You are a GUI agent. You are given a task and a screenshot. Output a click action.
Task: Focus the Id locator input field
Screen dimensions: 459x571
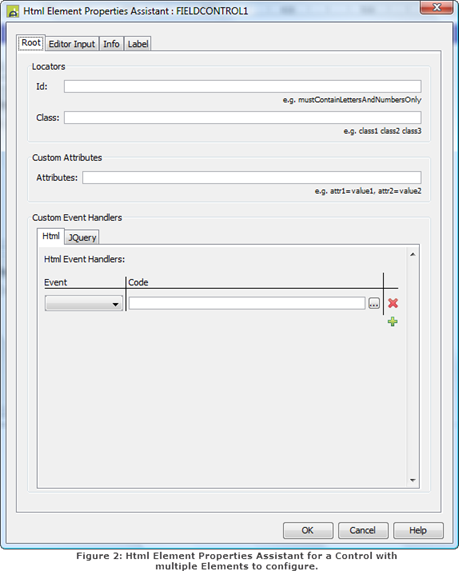point(243,87)
